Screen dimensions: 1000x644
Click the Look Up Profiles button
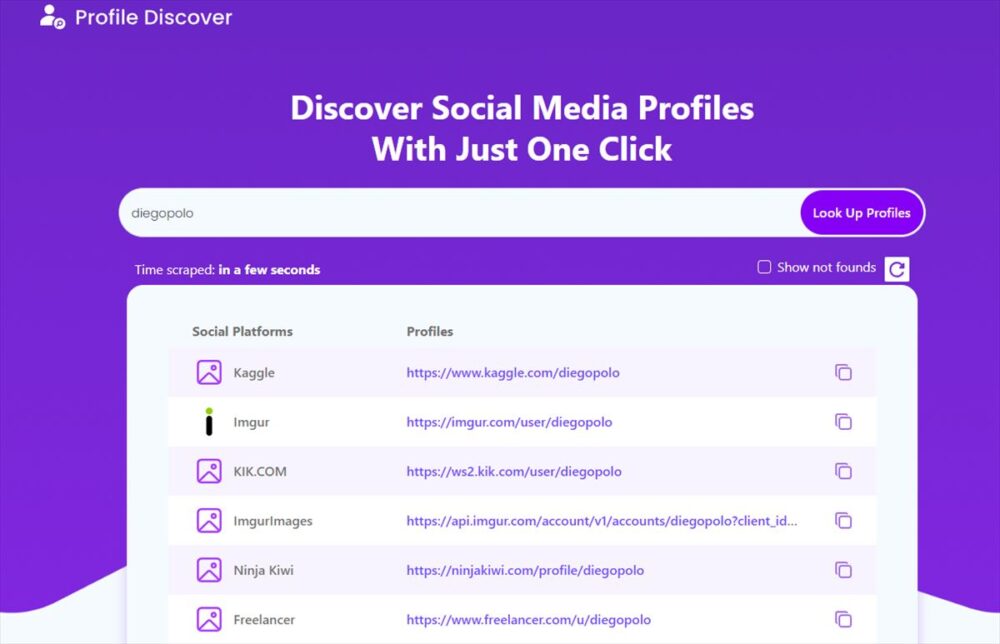pos(861,213)
